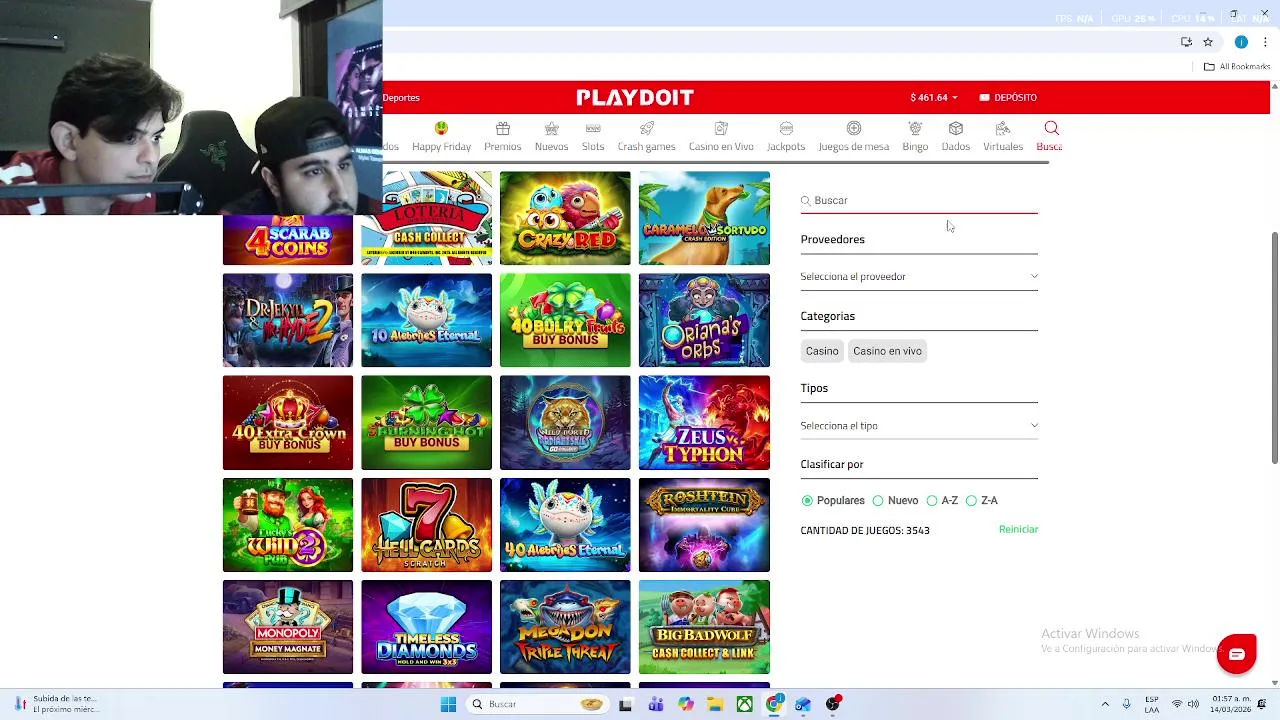This screenshot has height=720, width=1280.
Task: Show hidden system tray icons
Action: [1105, 704]
